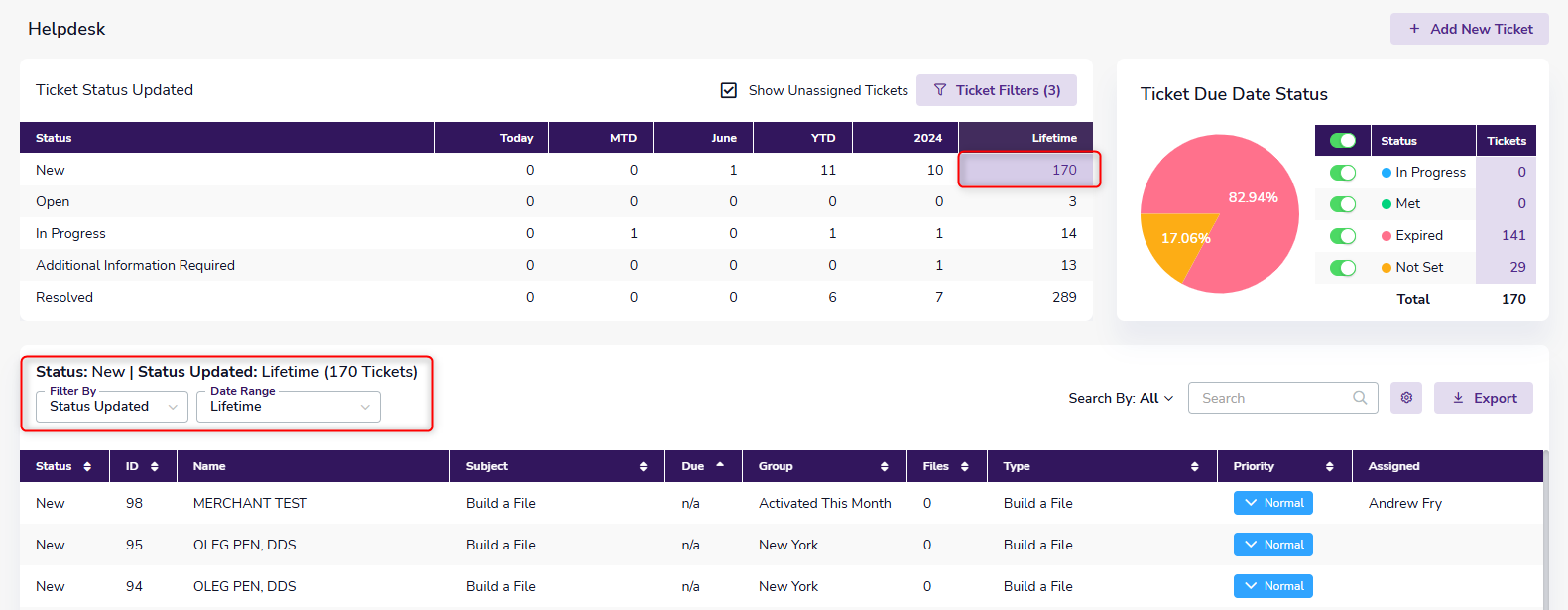This screenshot has width=1568, height=610.
Task: Expand the Date Range Lifetime dropdown
Action: click(288, 407)
